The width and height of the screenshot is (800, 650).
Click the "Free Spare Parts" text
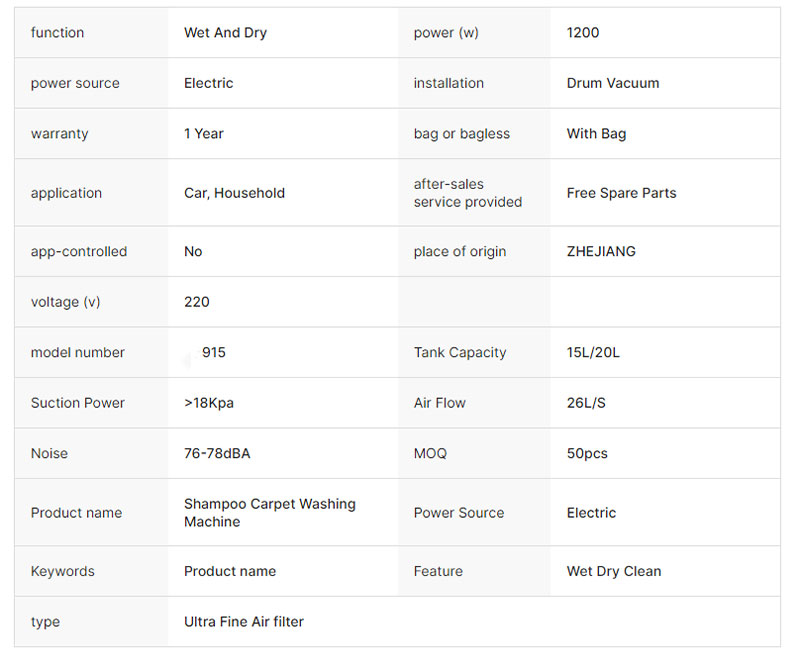(621, 193)
